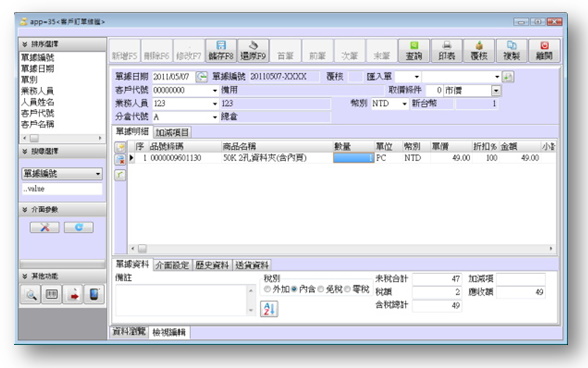
Task: Click the refresh icon under 介面參數
Action: coord(79,227)
